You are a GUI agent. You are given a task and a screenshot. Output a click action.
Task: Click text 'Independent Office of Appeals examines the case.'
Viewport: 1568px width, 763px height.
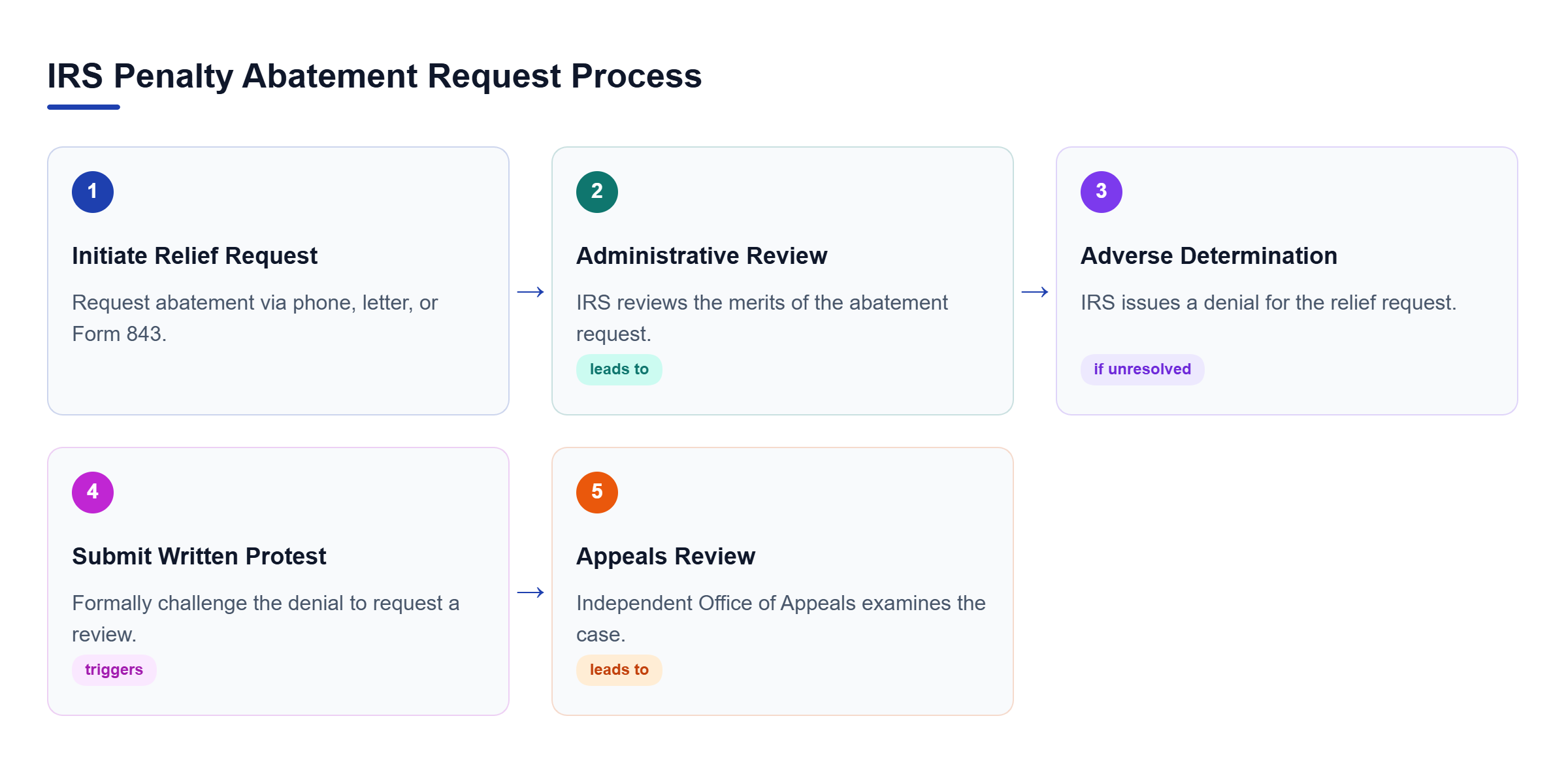tap(781, 619)
